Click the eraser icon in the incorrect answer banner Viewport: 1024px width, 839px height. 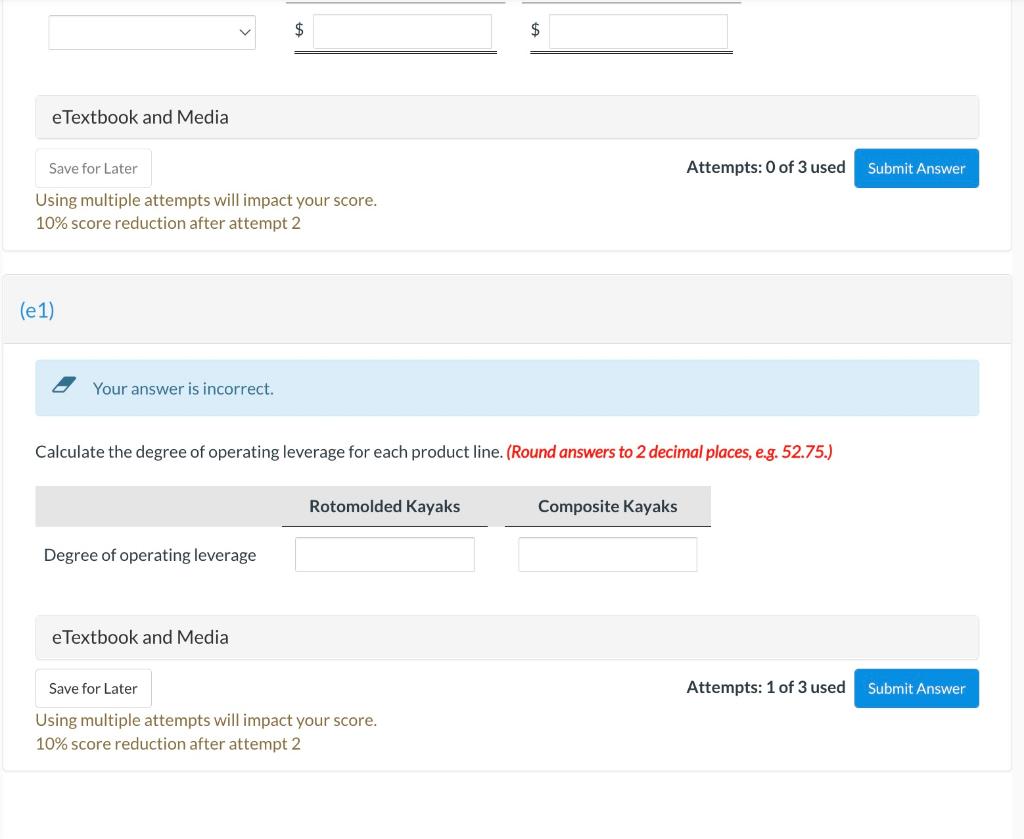tap(63, 383)
